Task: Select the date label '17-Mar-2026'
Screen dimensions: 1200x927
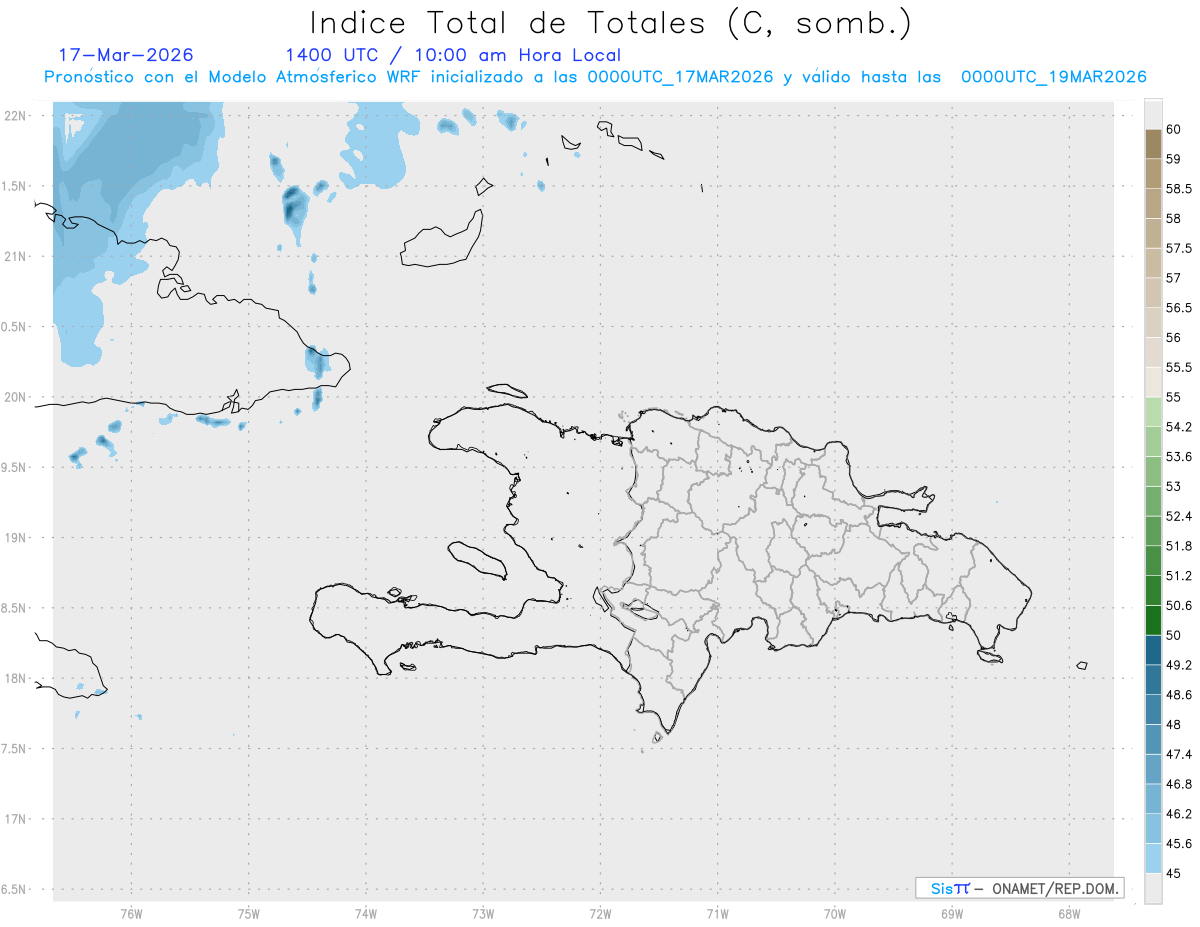Action: (x=126, y=55)
